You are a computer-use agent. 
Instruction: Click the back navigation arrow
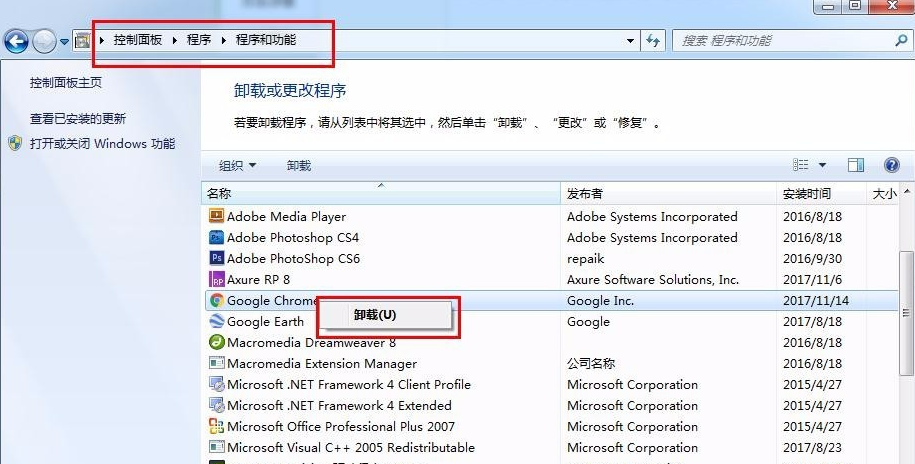[17, 41]
